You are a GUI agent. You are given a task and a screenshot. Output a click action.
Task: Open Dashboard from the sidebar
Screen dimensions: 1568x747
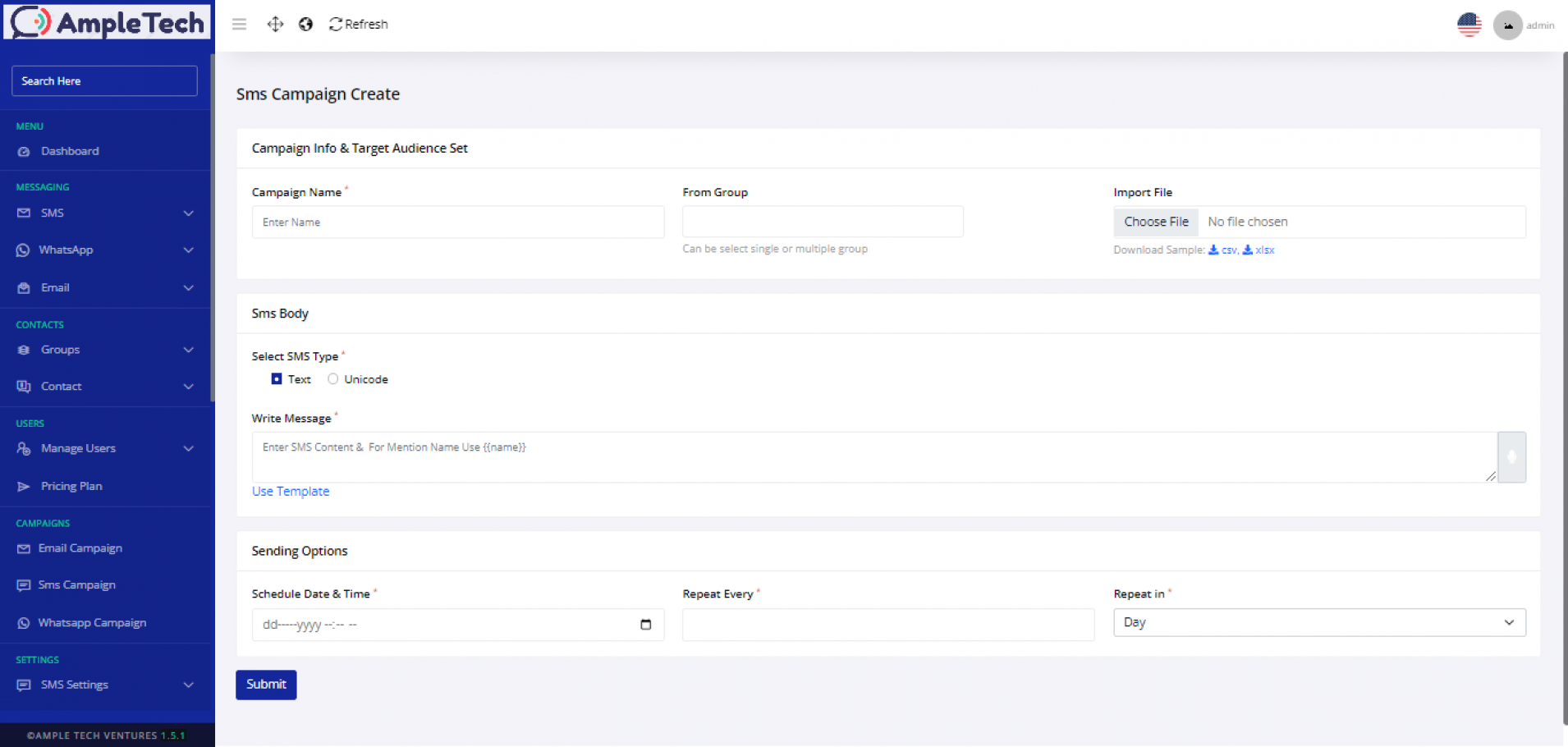coord(70,152)
